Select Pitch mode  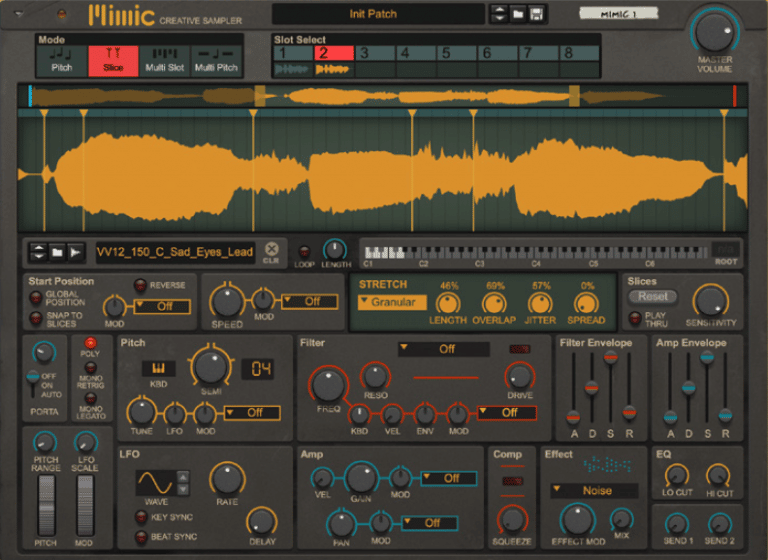(62, 61)
